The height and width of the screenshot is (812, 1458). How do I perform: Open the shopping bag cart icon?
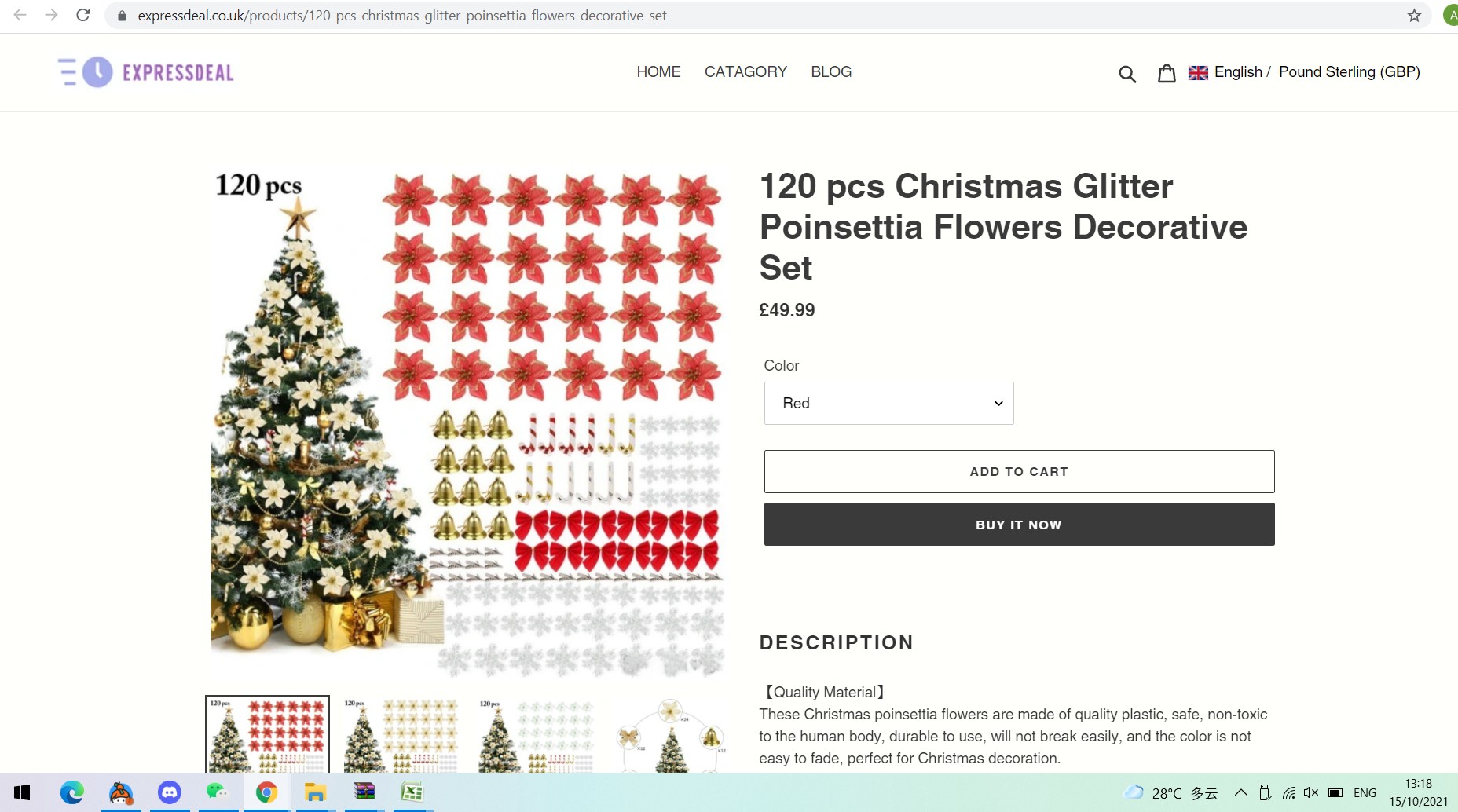click(x=1167, y=73)
